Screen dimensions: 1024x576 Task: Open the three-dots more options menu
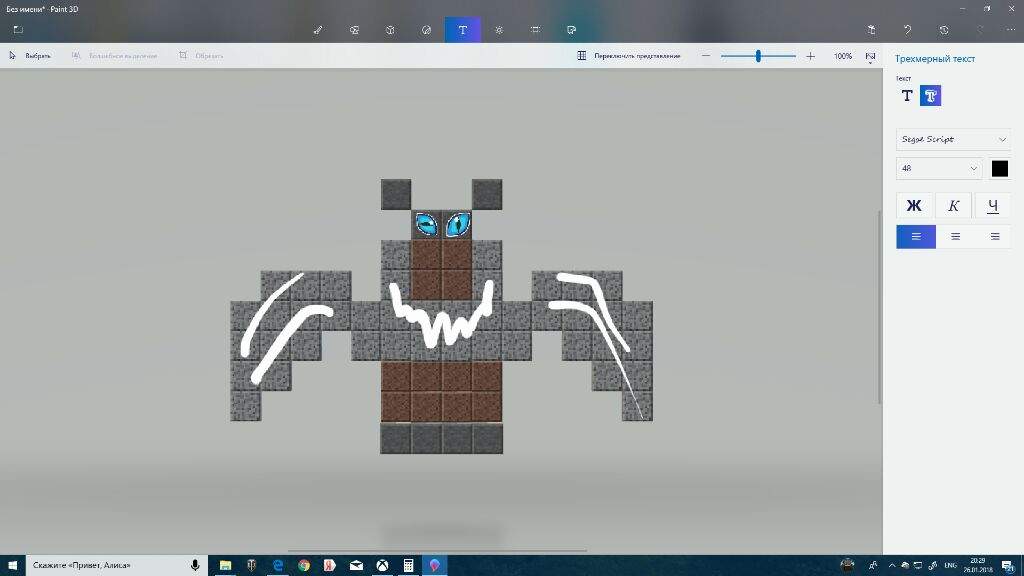tap(1011, 30)
